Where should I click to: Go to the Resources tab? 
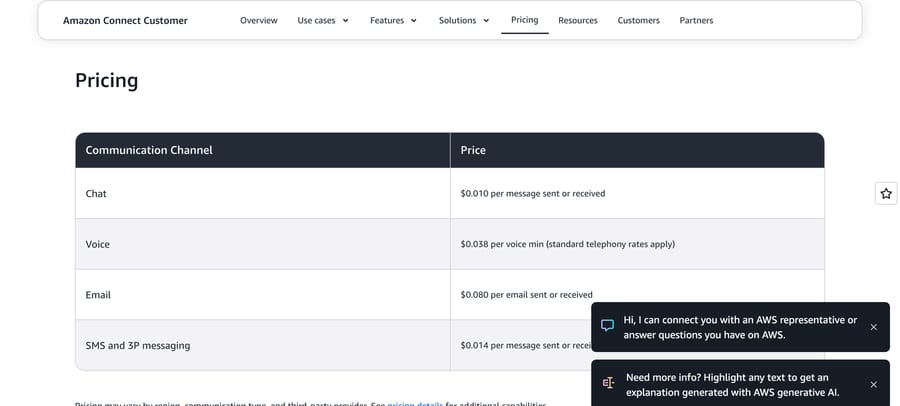(x=577, y=21)
